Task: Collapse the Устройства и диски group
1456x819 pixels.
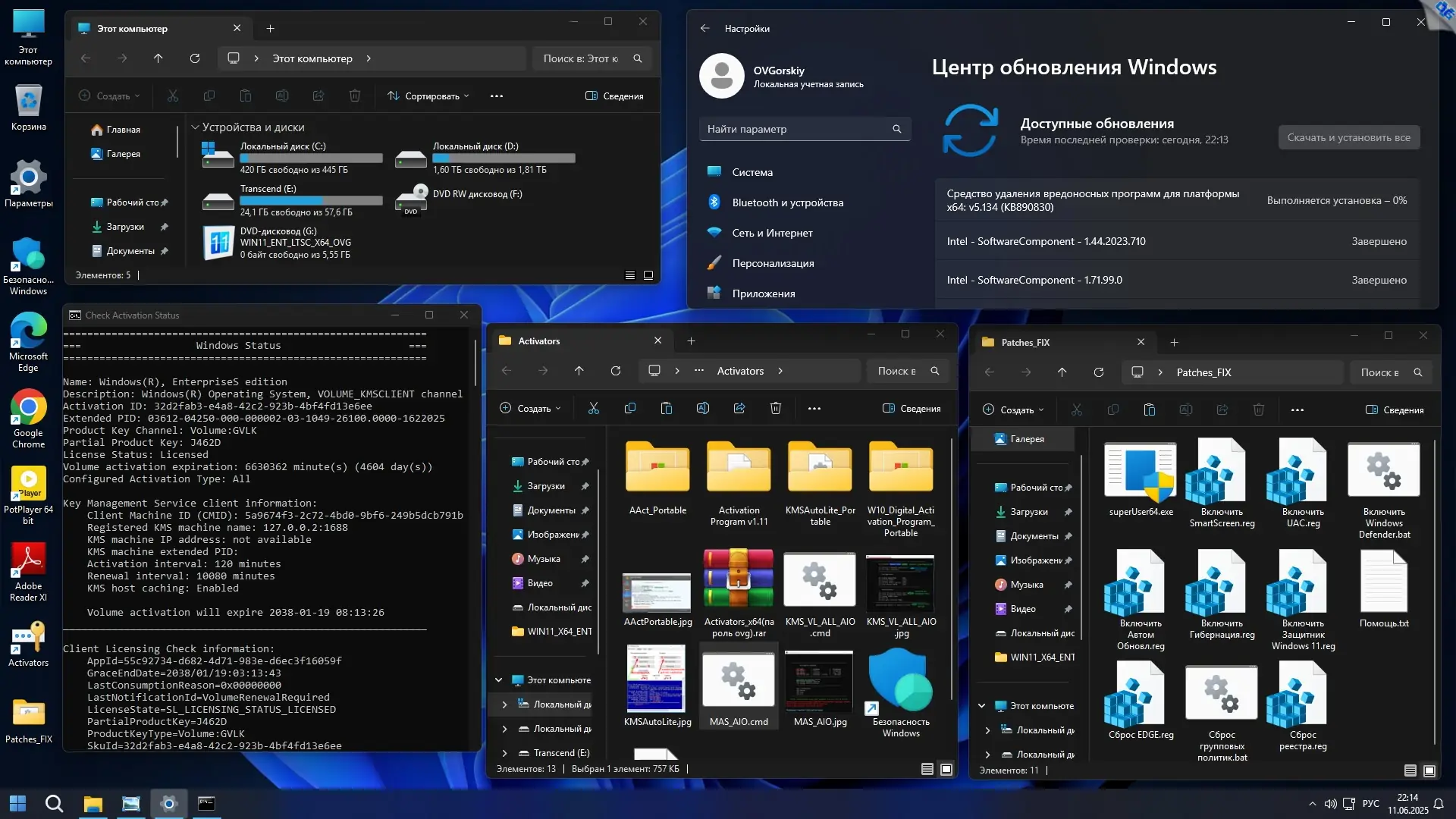Action: (195, 127)
